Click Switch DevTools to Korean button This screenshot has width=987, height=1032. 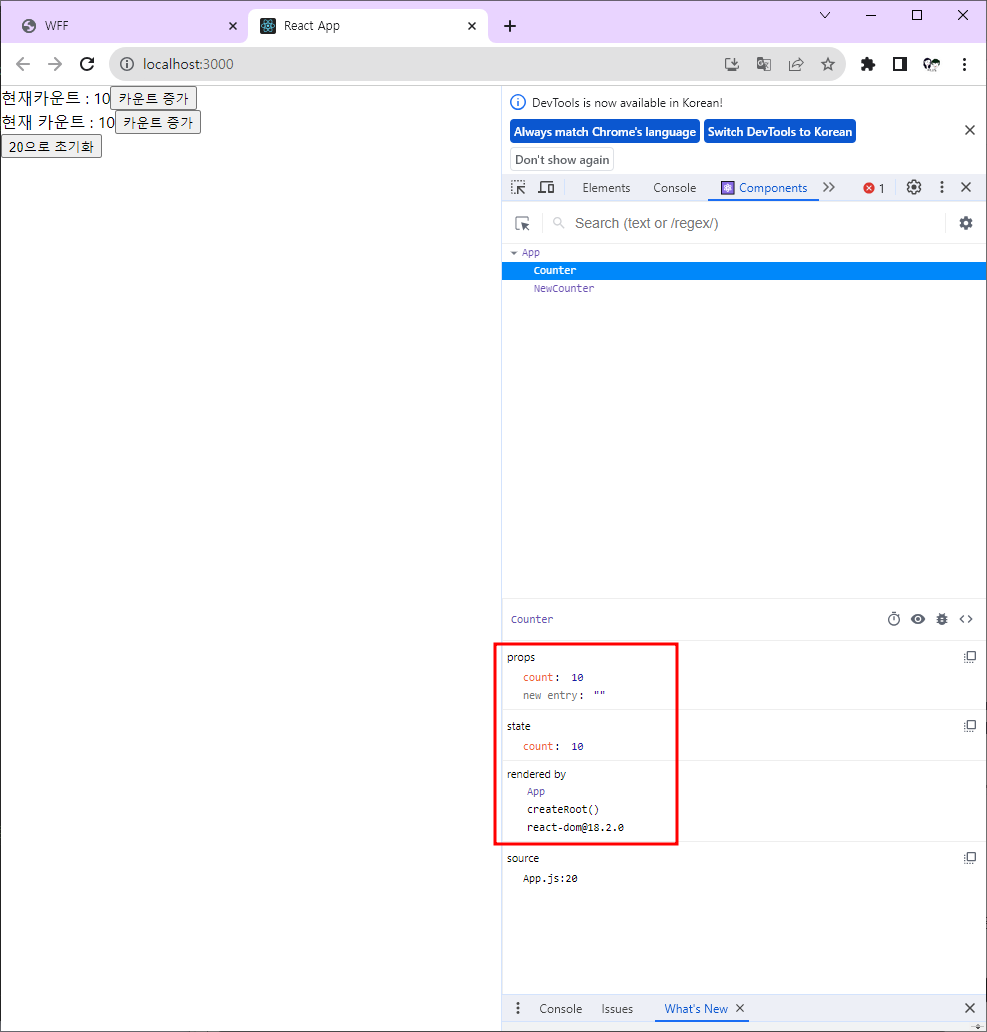[780, 132]
